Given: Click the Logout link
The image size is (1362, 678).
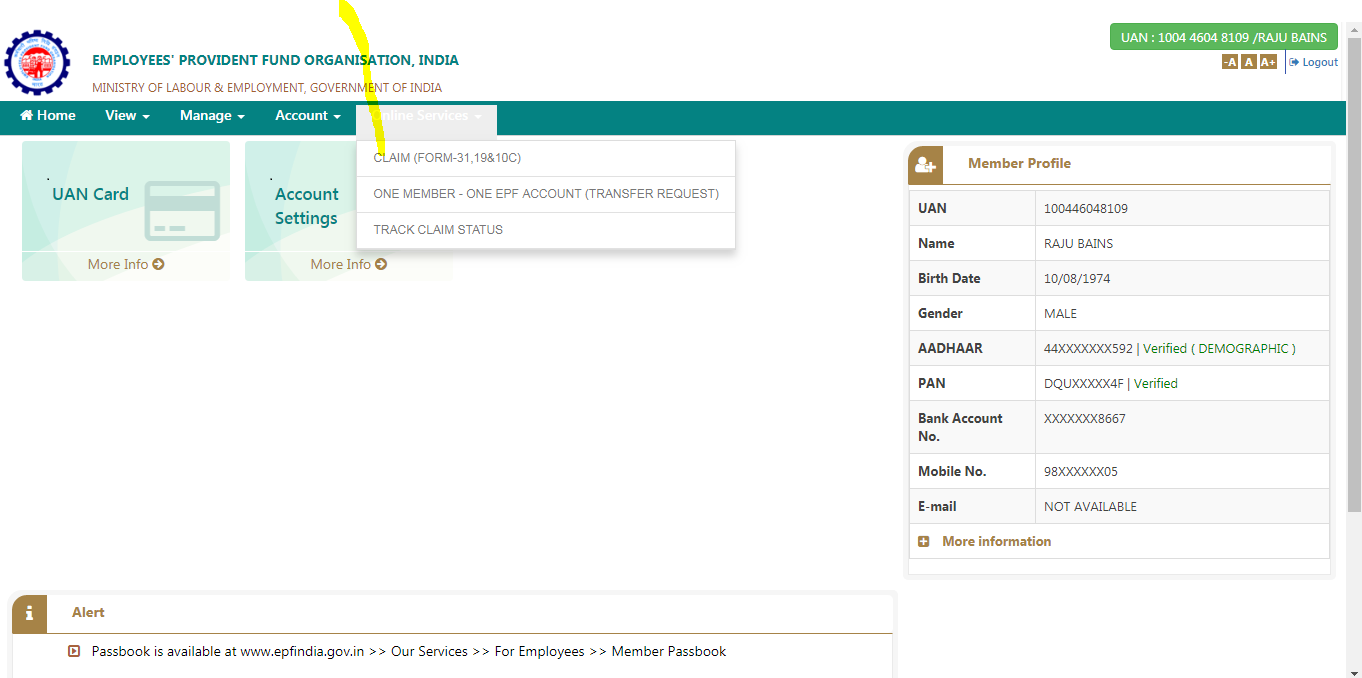Looking at the screenshot, I should [1313, 62].
